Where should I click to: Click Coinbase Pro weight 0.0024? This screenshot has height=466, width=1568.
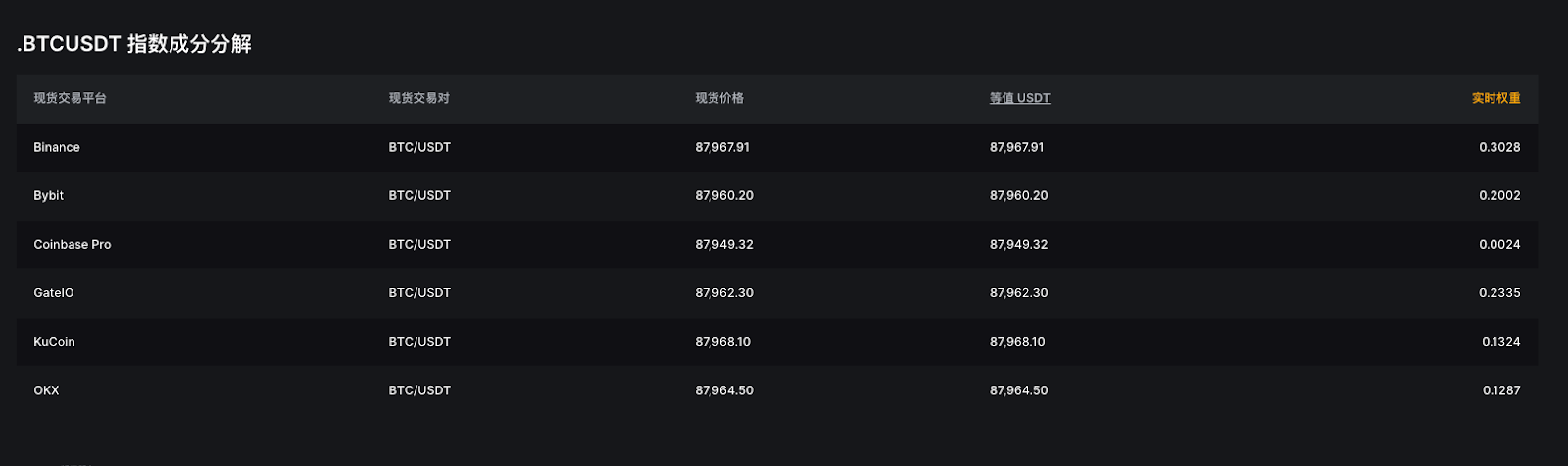[x=1499, y=244]
